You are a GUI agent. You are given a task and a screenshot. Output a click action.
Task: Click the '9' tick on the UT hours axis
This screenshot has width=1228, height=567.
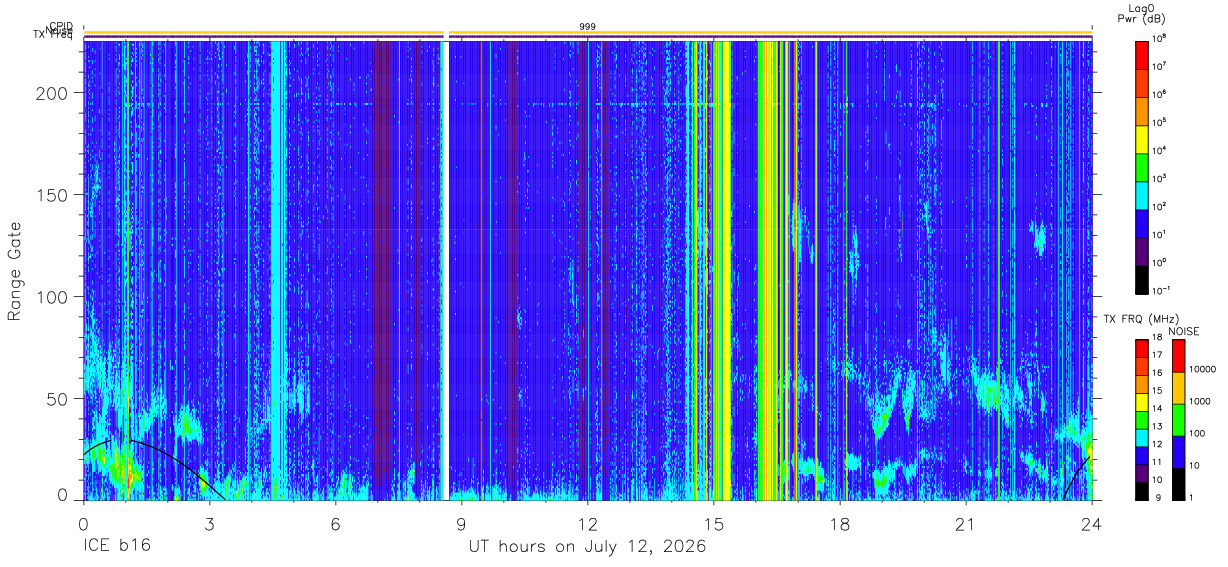pos(462,523)
